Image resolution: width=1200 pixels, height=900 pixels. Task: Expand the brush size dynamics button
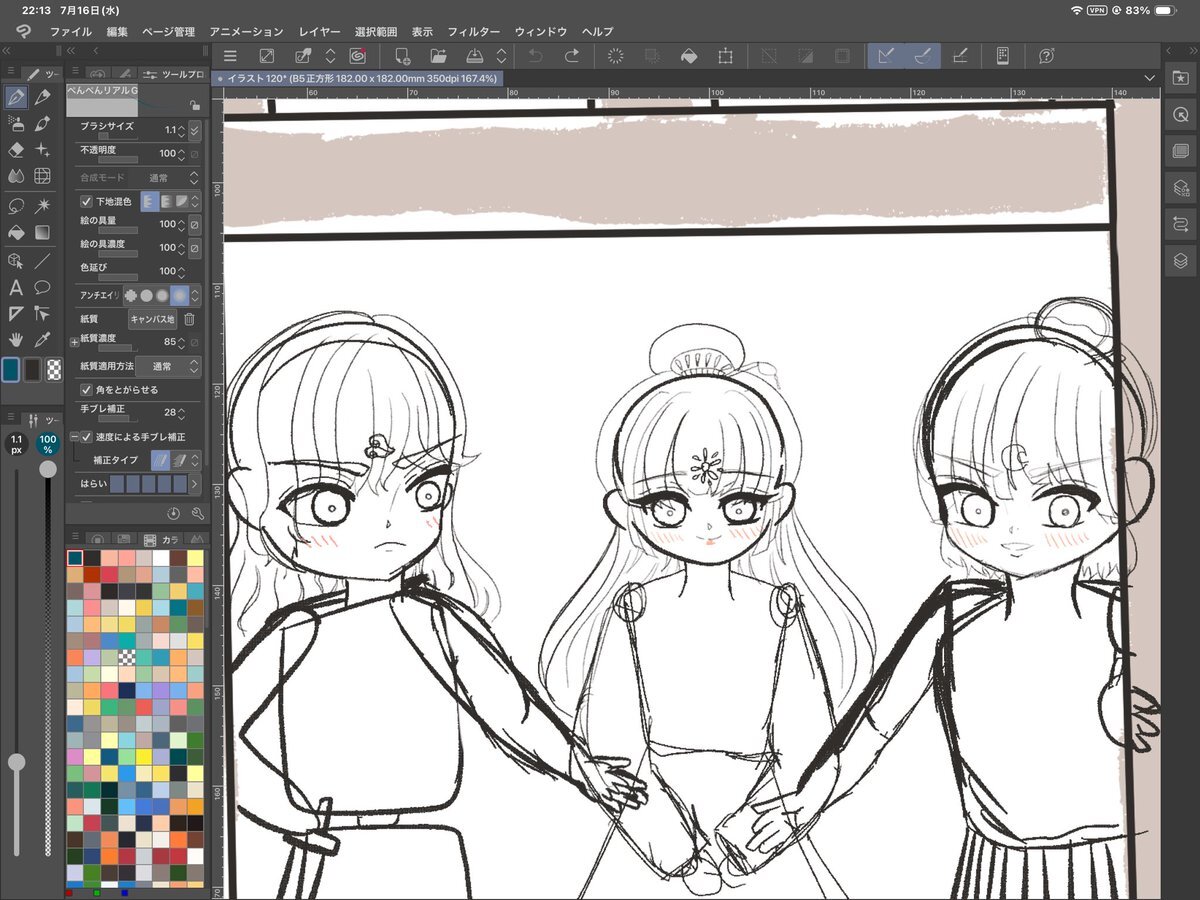194,130
